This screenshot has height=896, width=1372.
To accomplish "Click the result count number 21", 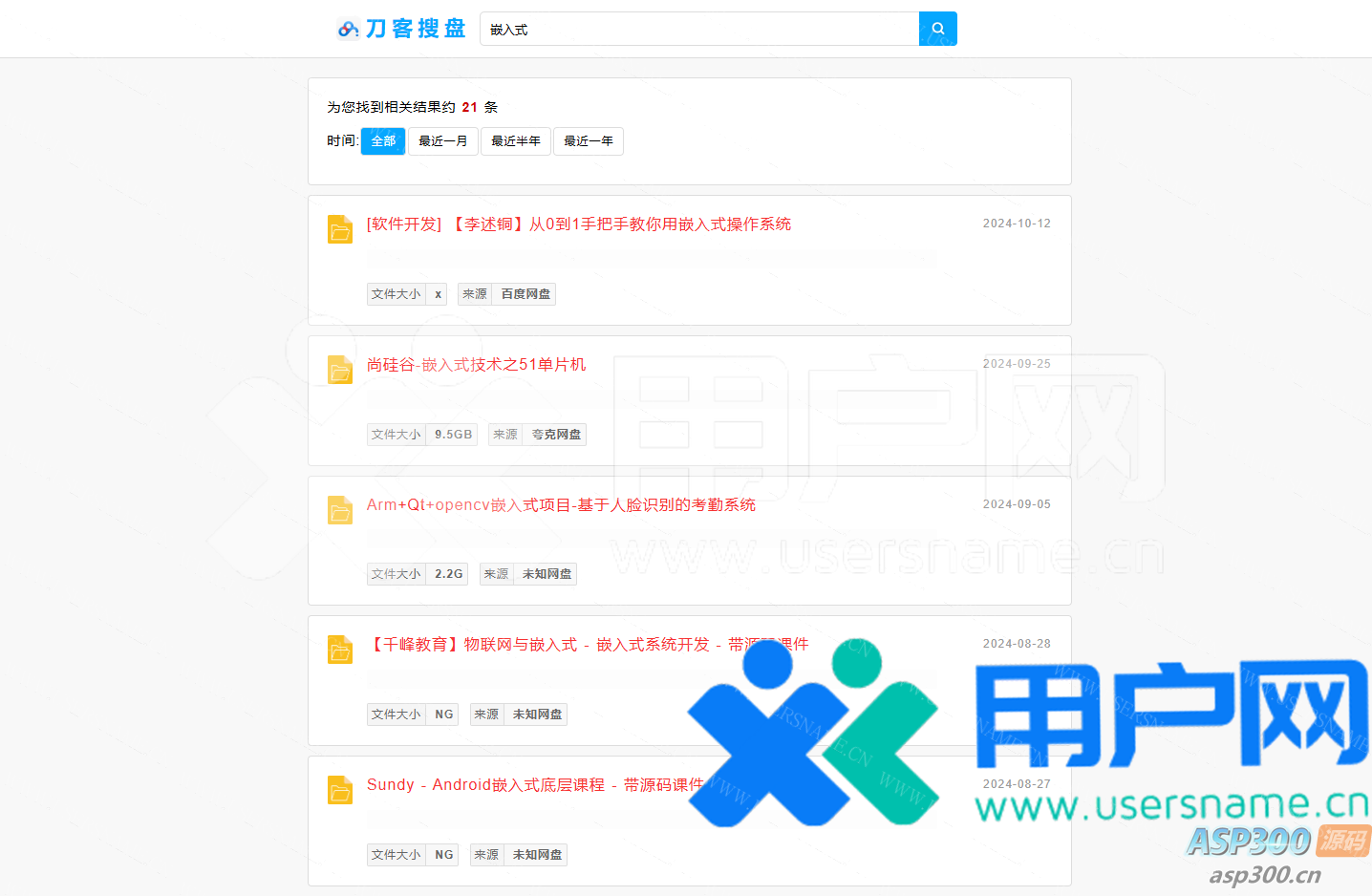I will tap(469, 107).
